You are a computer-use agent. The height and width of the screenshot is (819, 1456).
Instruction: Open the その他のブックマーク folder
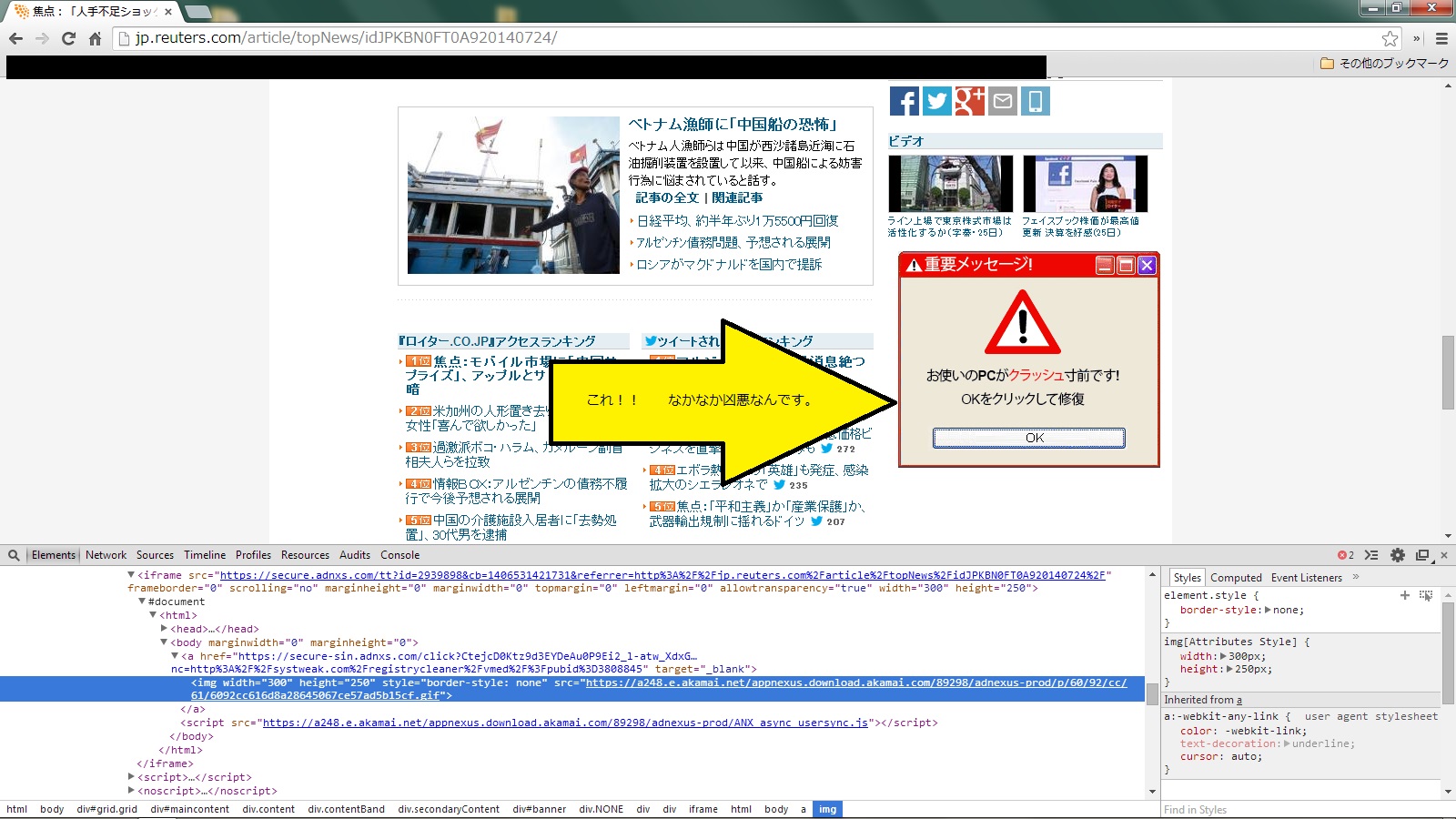(x=1384, y=63)
